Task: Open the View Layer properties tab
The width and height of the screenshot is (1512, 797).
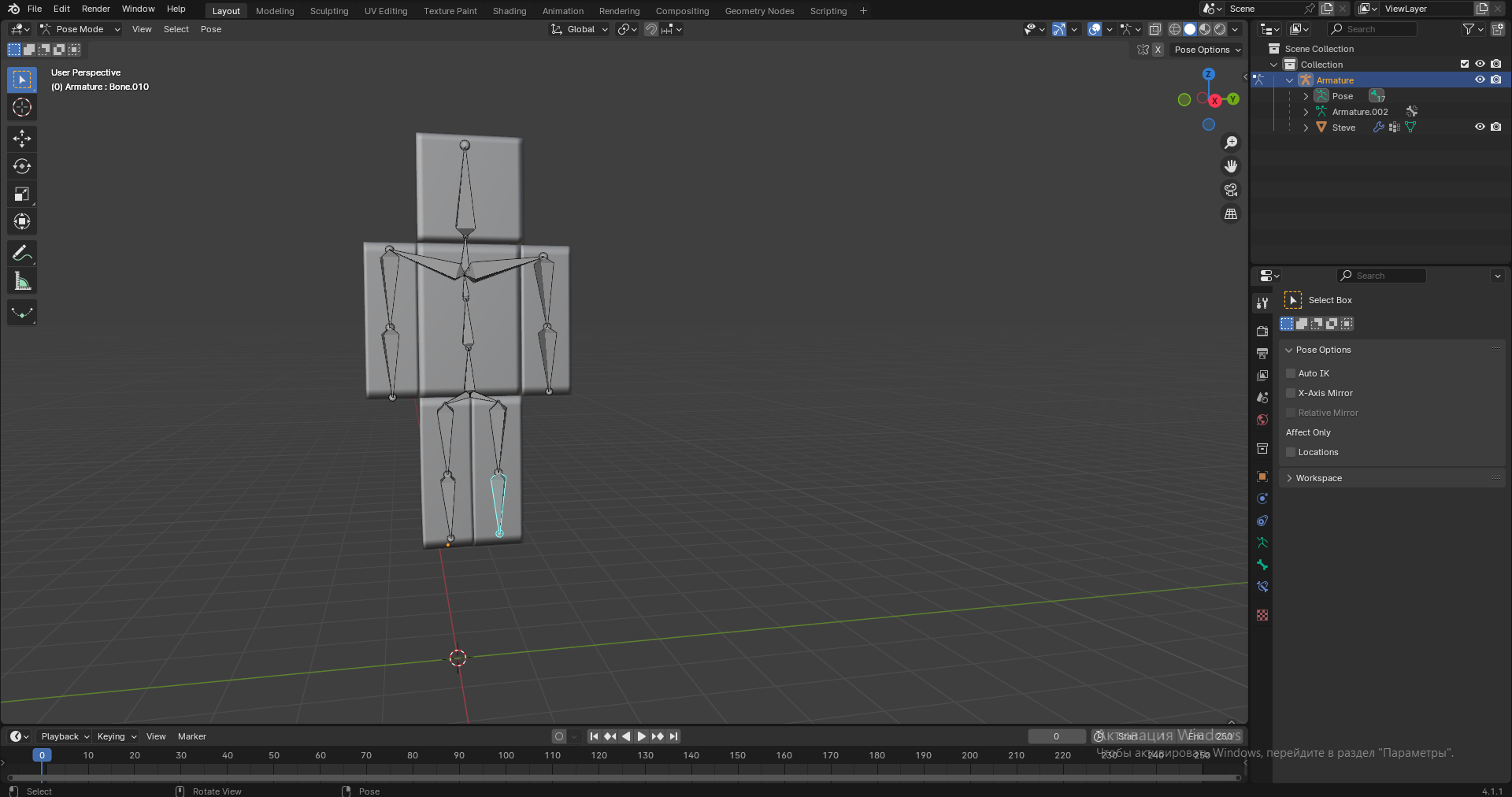Action: point(1262,376)
